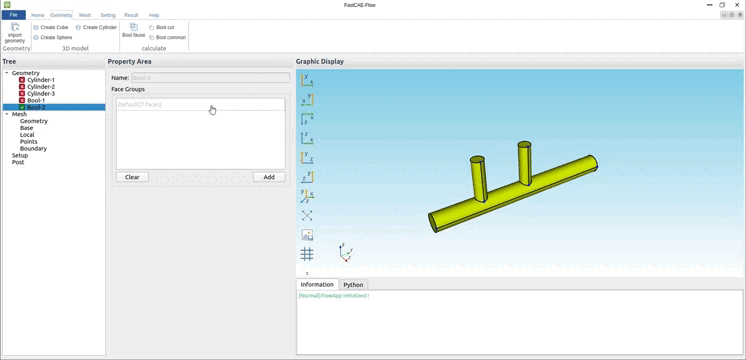Collapse the Mesh tree node

point(7,114)
